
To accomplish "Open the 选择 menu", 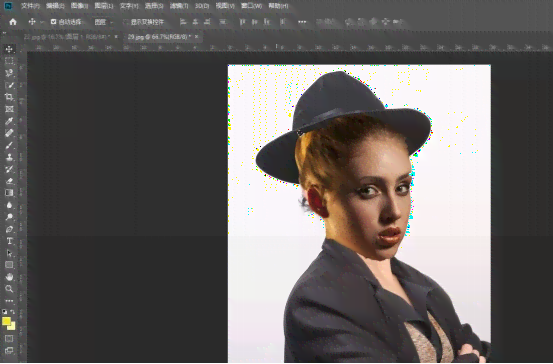I will click(154, 6).
